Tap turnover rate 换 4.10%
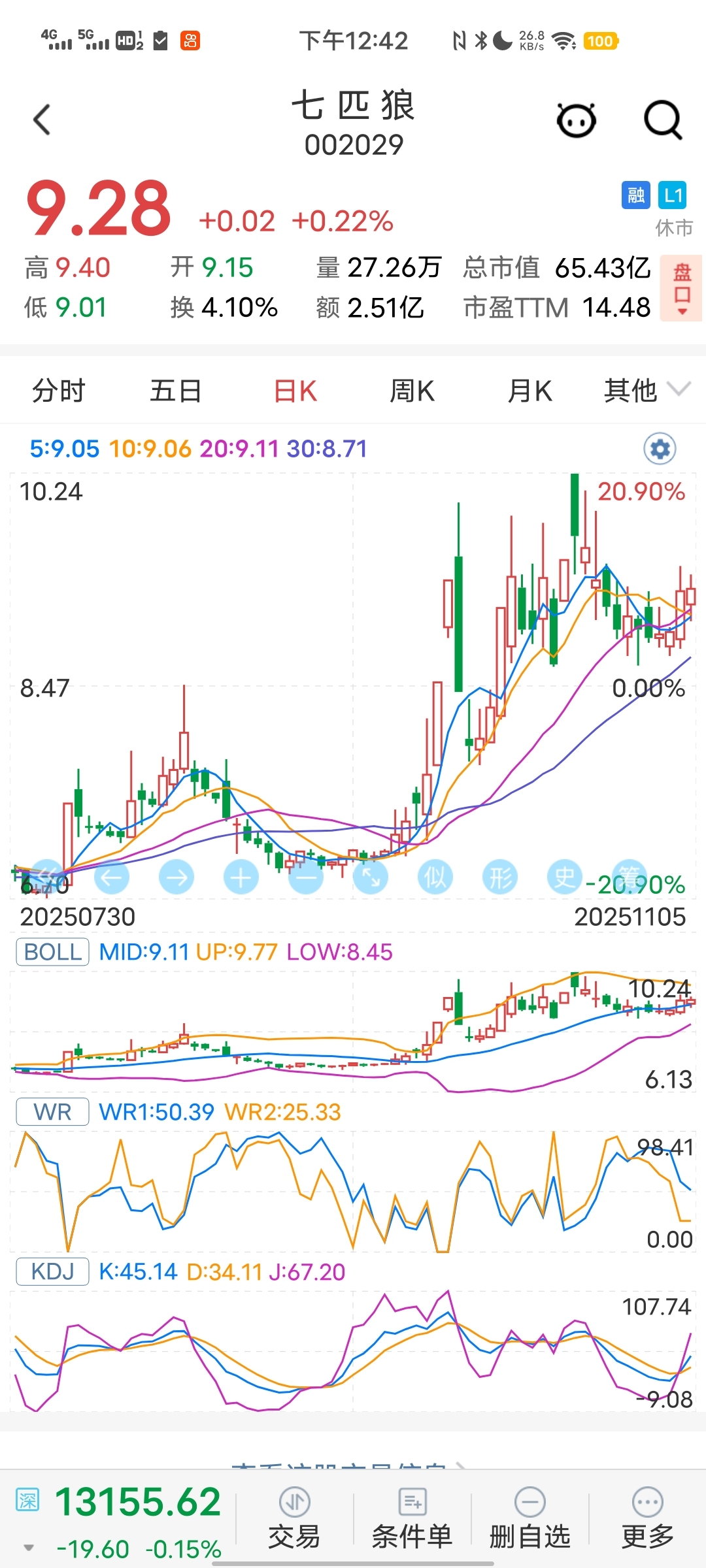This screenshot has height=1568, width=706. [224, 307]
